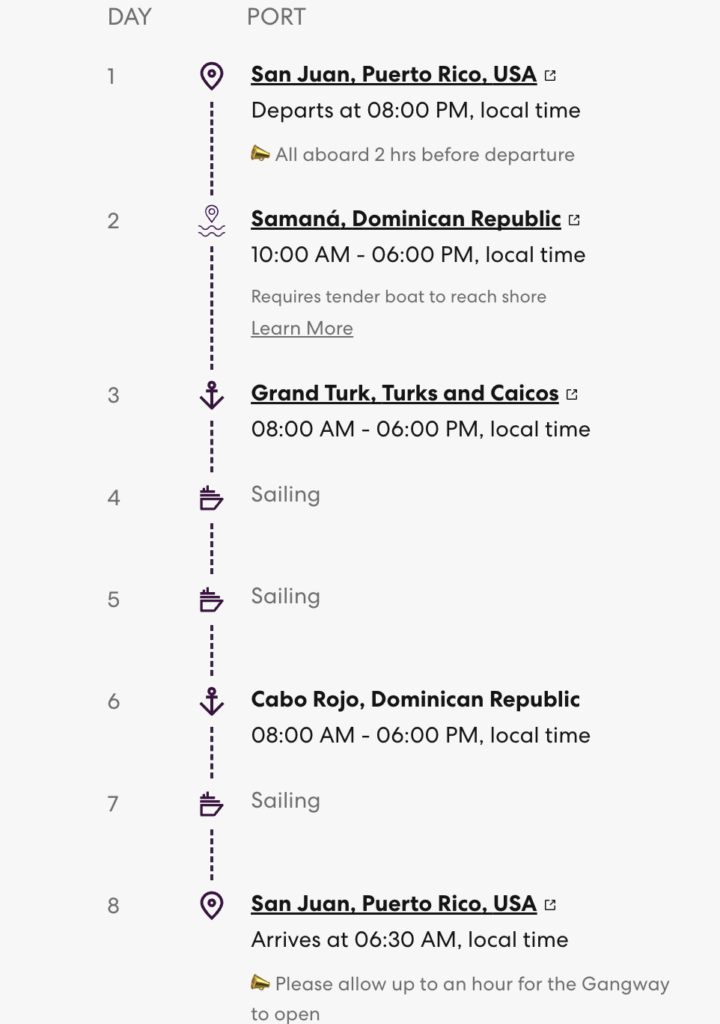Click the megaphone icon by Gangway notice

click(x=260, y=982)
